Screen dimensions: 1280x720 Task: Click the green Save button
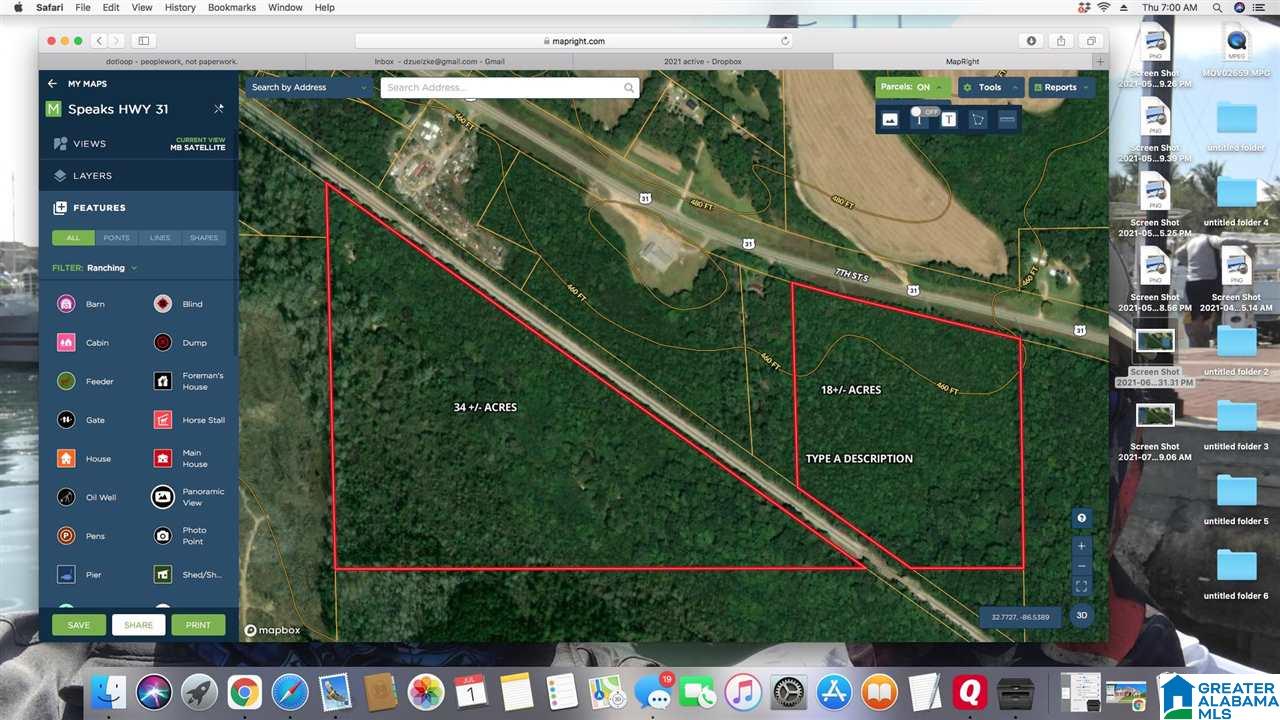tap(79, 625)
